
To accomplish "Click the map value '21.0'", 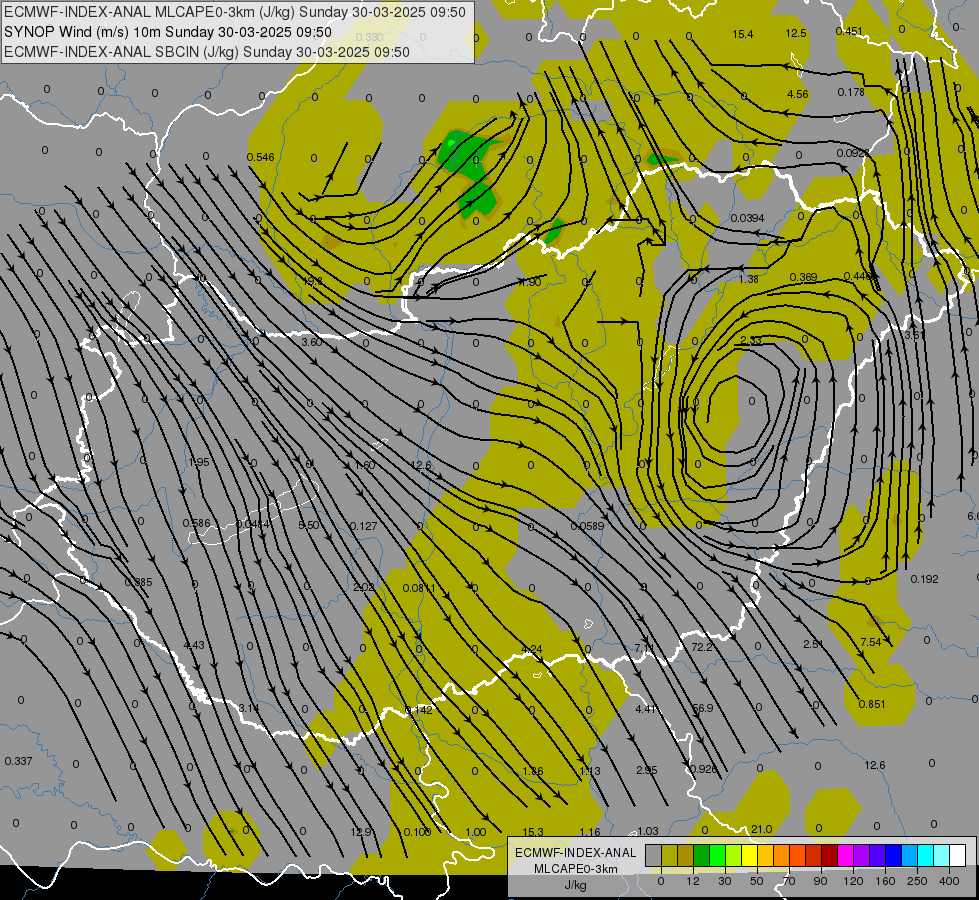I will pyautogui.click(x=761, y=829).
